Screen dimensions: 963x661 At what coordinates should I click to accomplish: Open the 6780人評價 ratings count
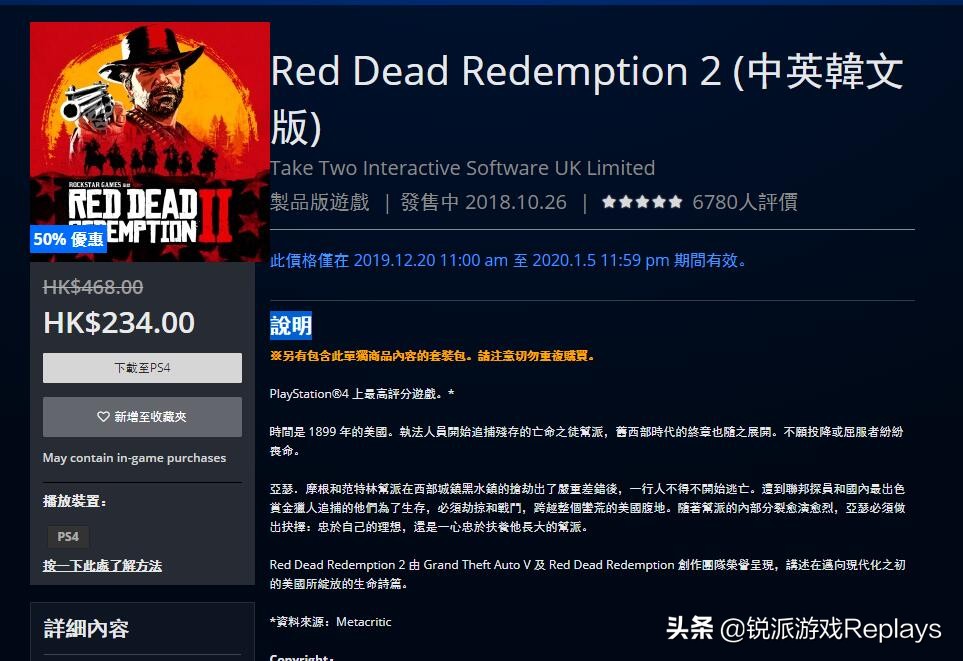click(744, 201)
